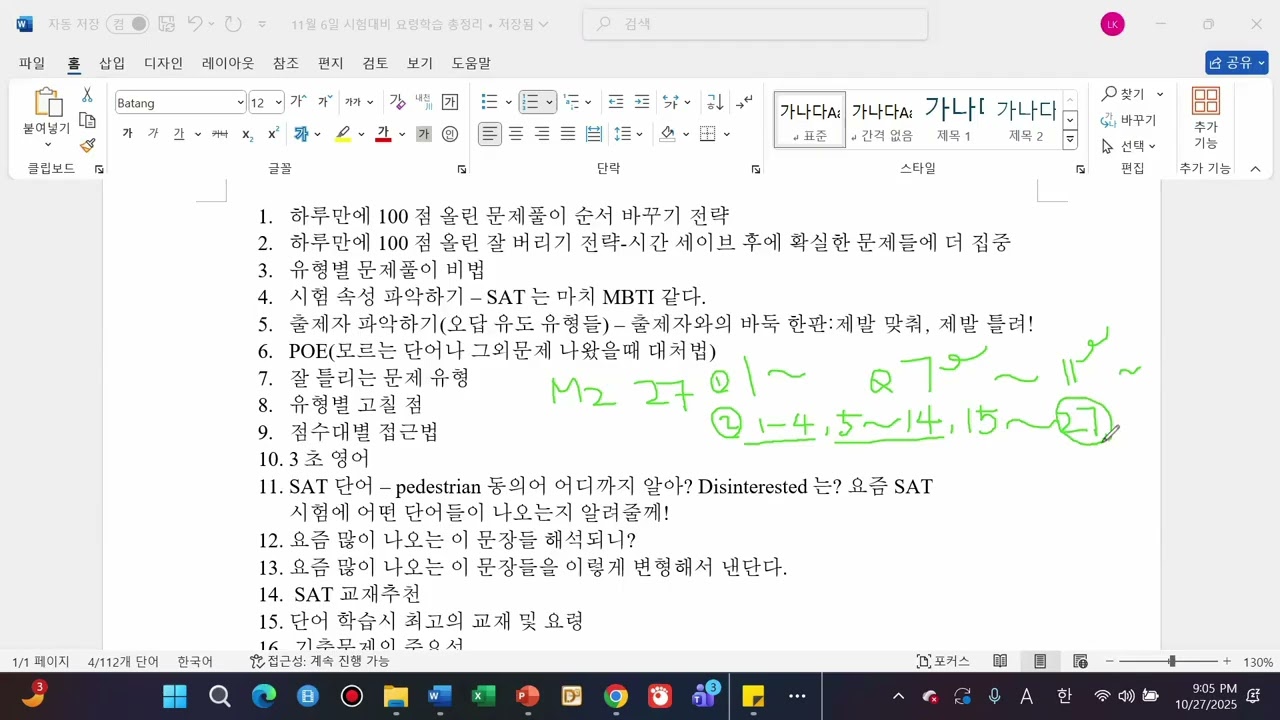The width and height of the screenshot is (1280, 720).
Task: Click decrease indent icon
Action: pos(616,102)
